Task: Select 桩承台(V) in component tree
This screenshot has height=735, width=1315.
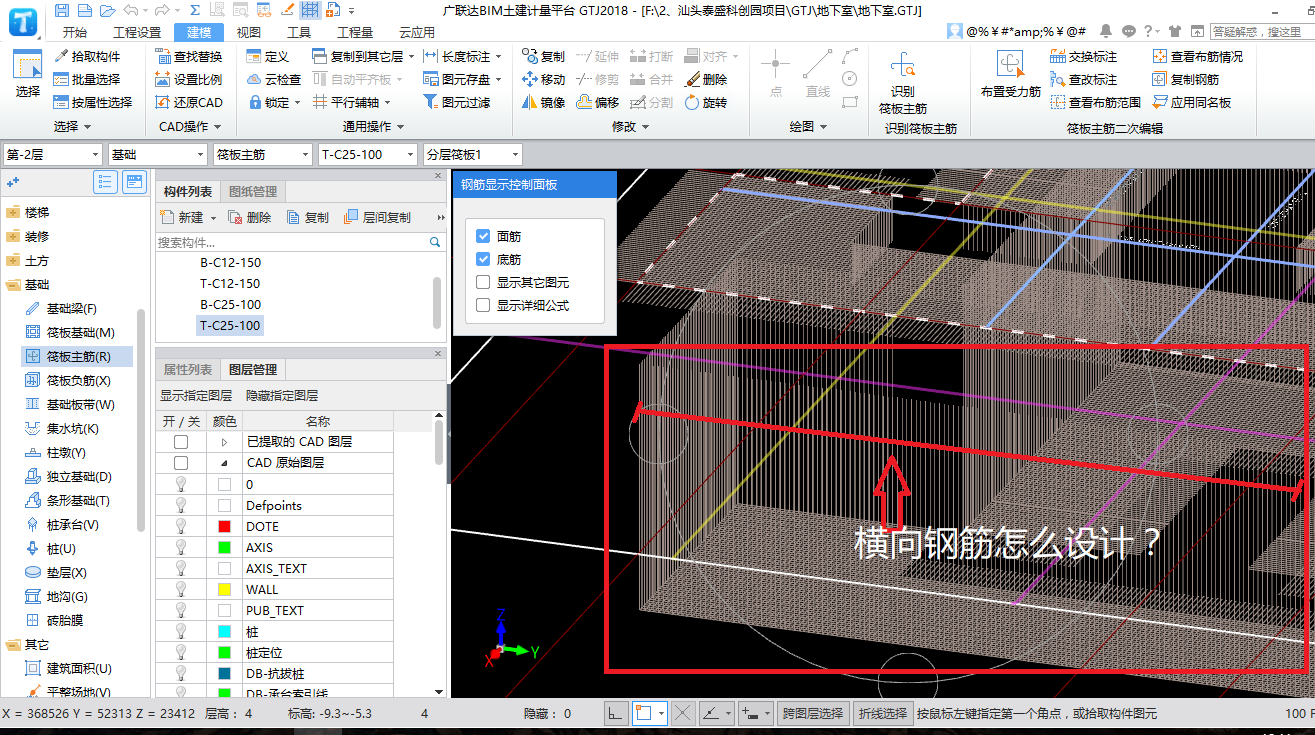Action: (62, 524)
